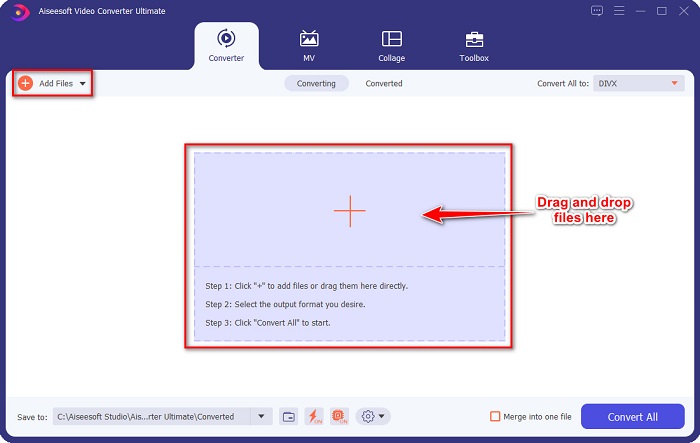The image size is (700, 443).
Task: Open the feedback chat bubble icon
Action: (596, 11)
